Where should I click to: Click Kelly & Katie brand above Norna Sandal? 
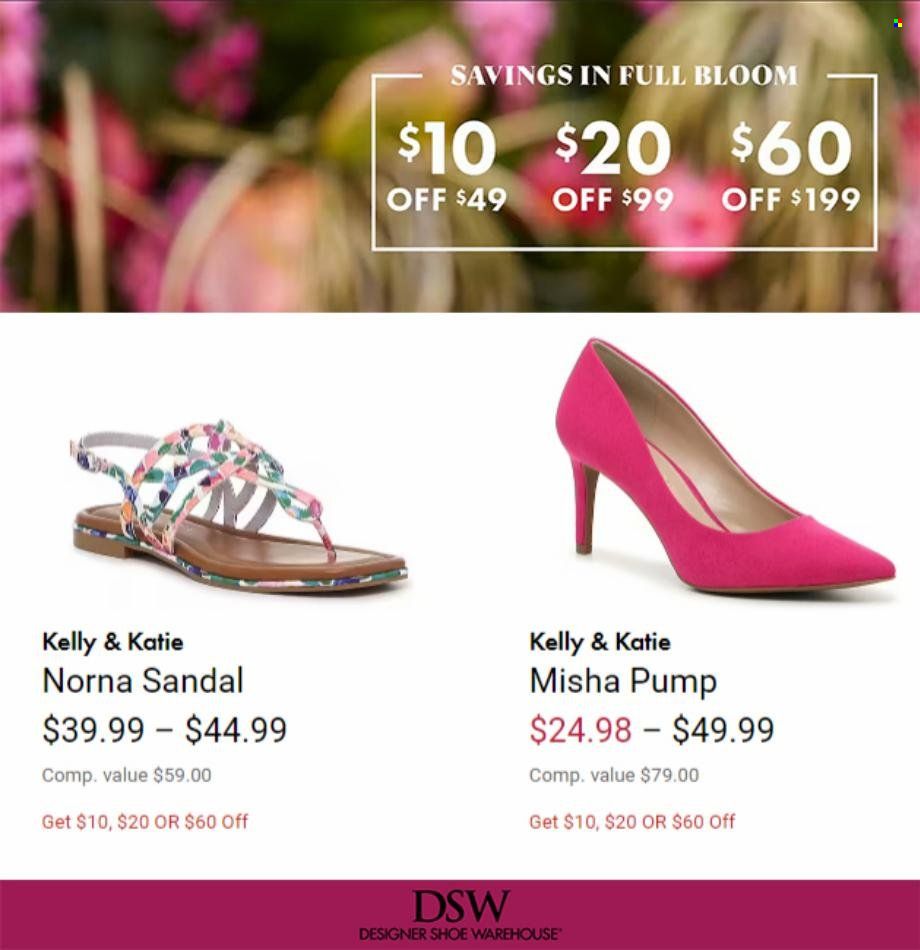[x=113, y=642]
